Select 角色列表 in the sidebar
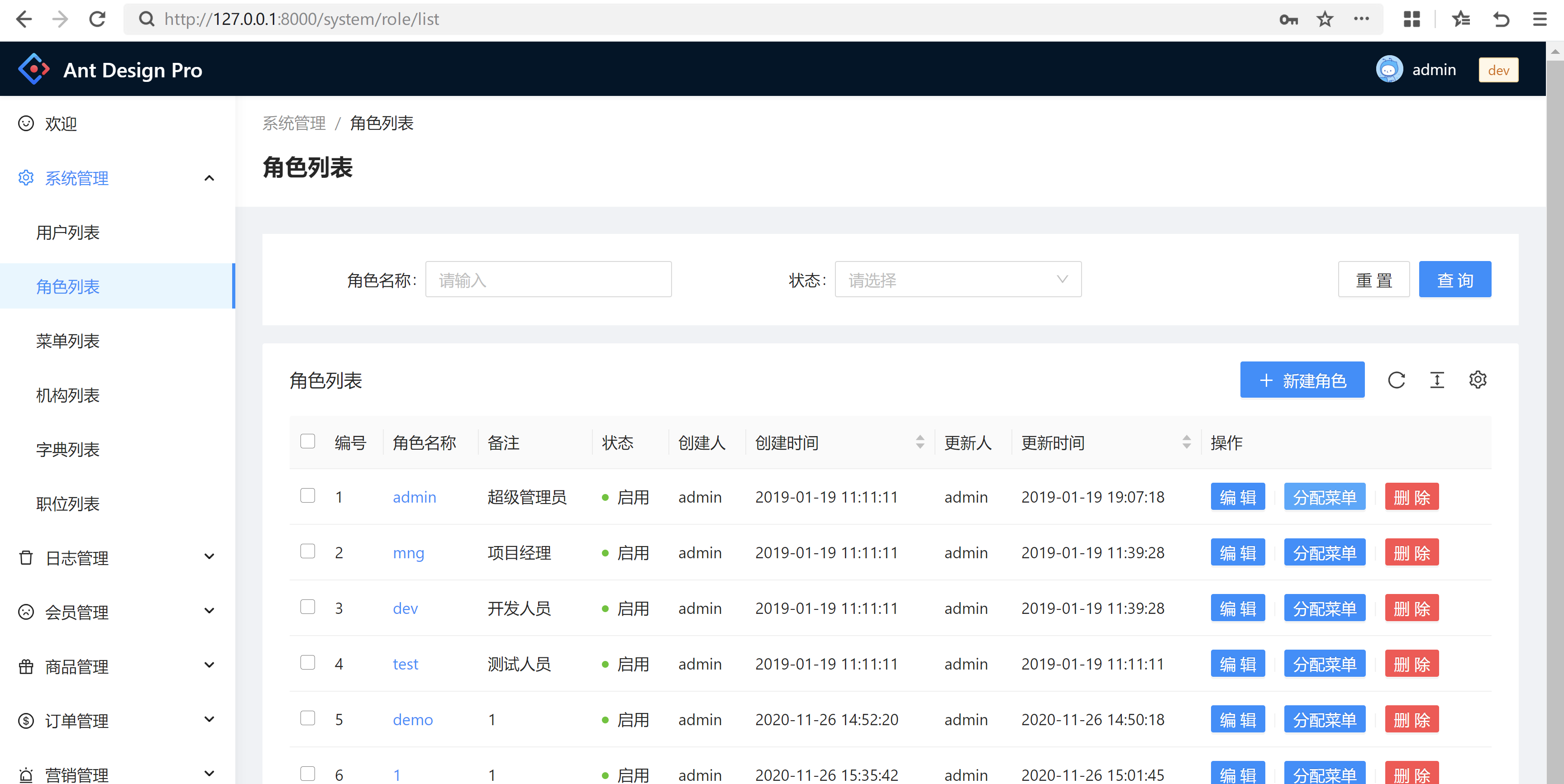The width and height of the screenshot is (1564, 784). click(x=117, y=286)
